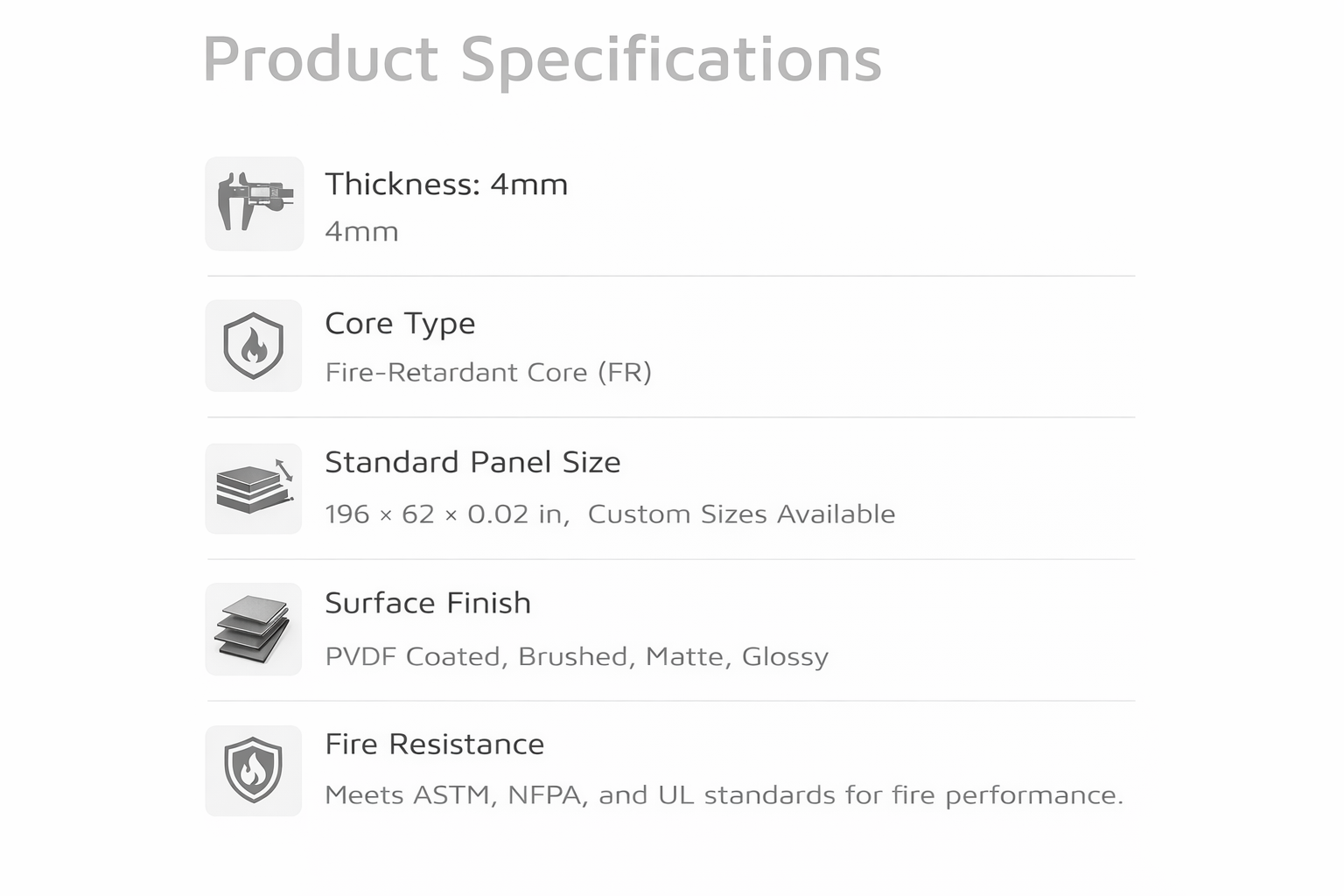Screen dimensions: 1344x896
Task: Select the Surface Finish label
Action: [x=428, y=603]
